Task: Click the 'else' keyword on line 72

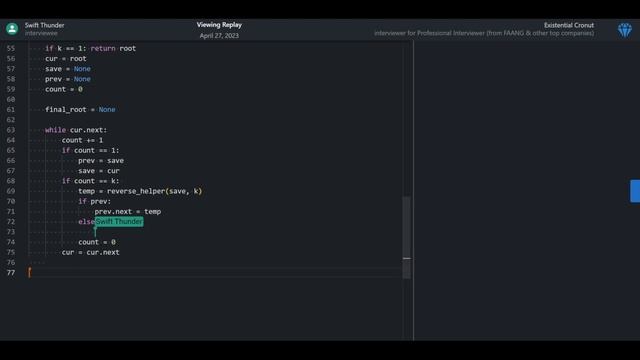Action: click(x=86, y=222)
